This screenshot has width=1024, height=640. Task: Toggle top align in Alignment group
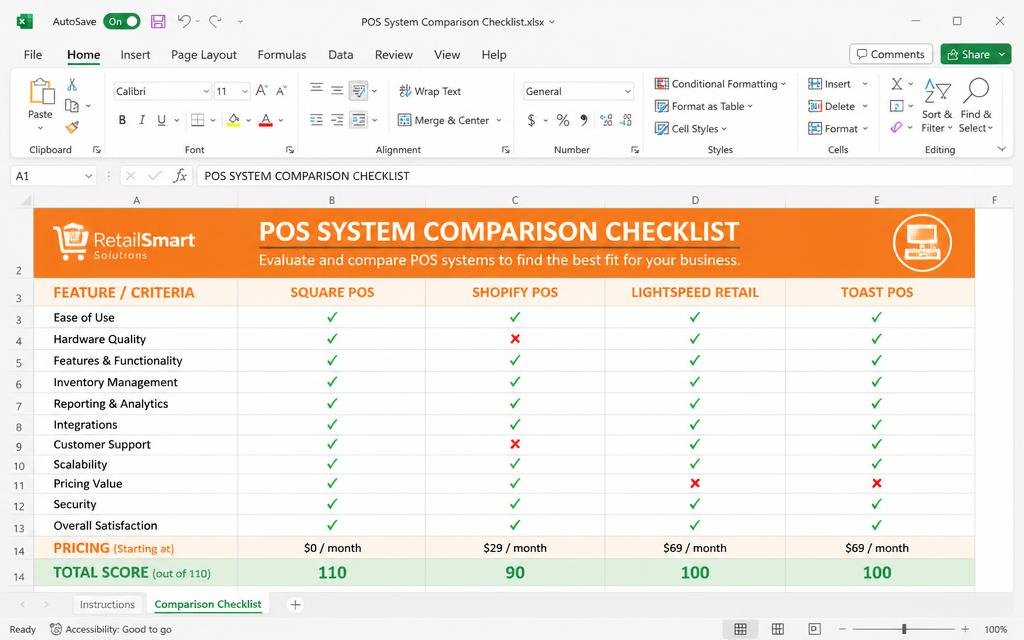(316, 89)
